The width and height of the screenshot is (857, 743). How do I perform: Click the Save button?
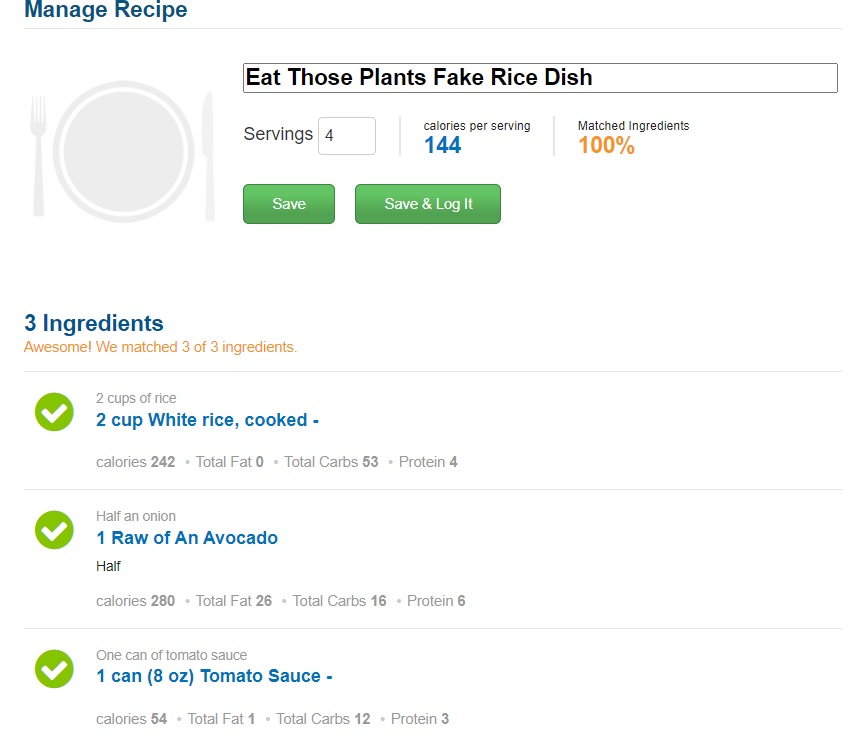tap(289, 204)
